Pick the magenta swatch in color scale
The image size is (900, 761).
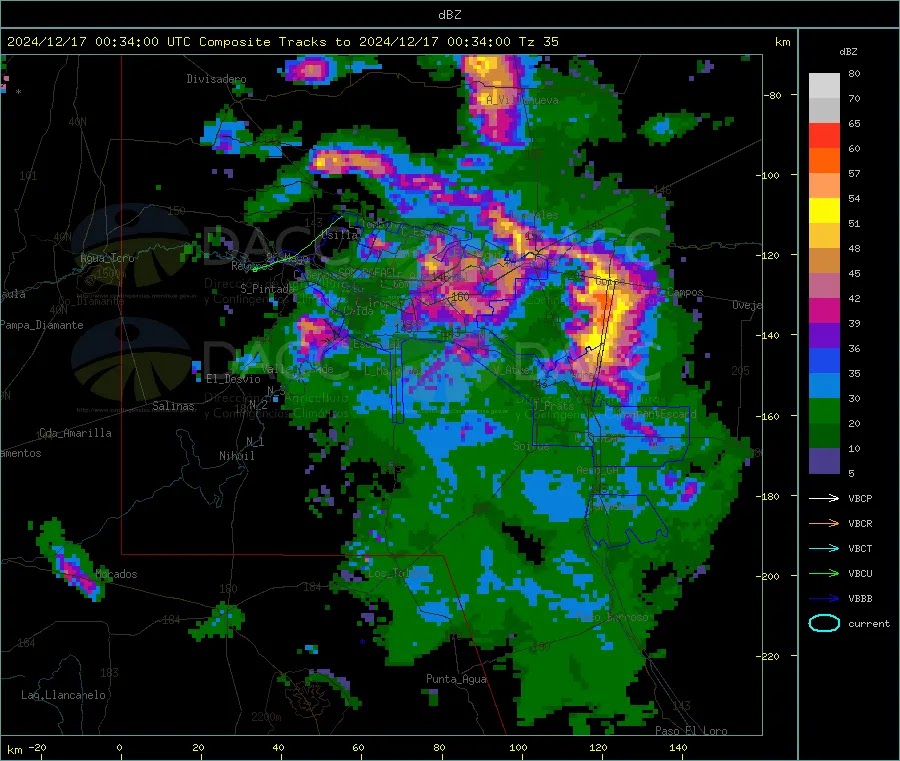(x=824, y=311)
